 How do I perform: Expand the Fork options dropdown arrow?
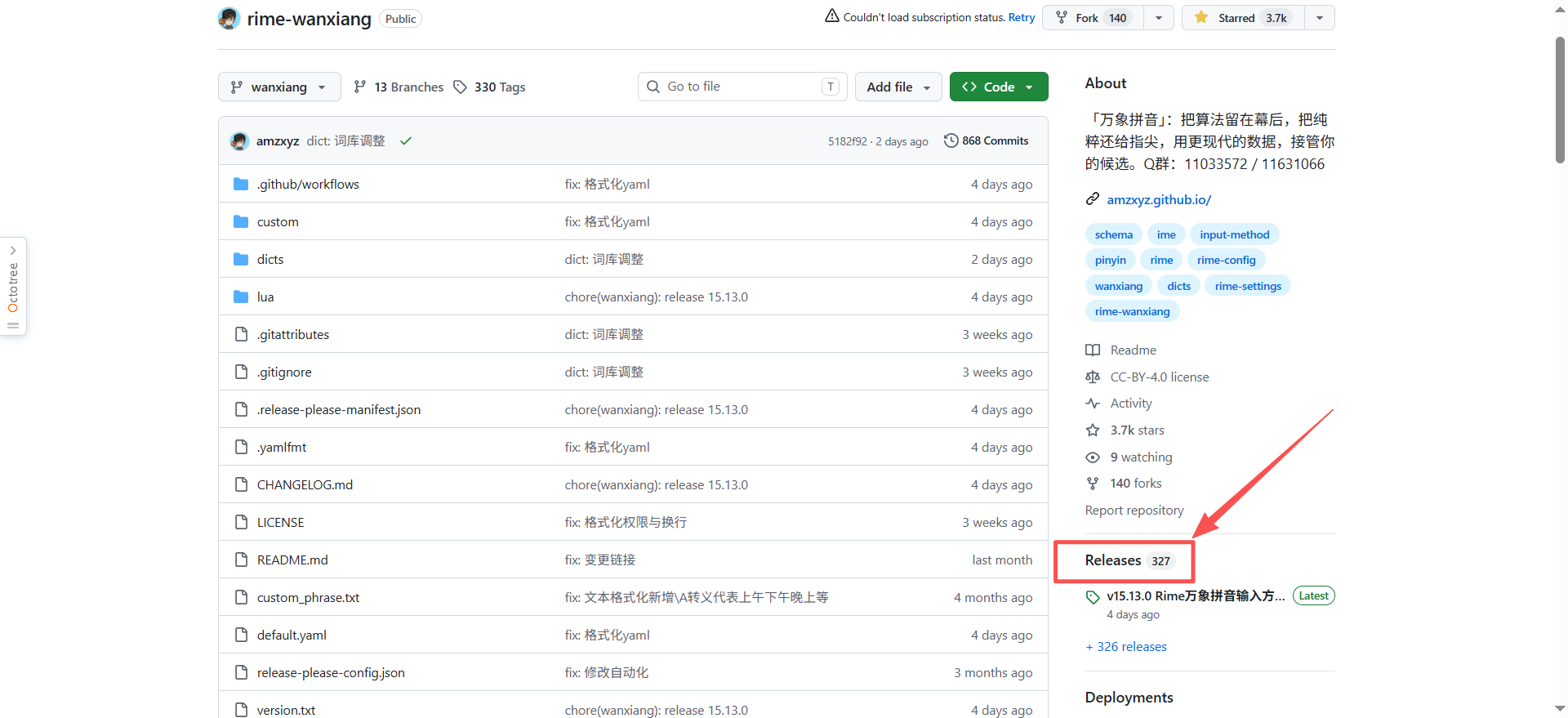(1159, 18)
